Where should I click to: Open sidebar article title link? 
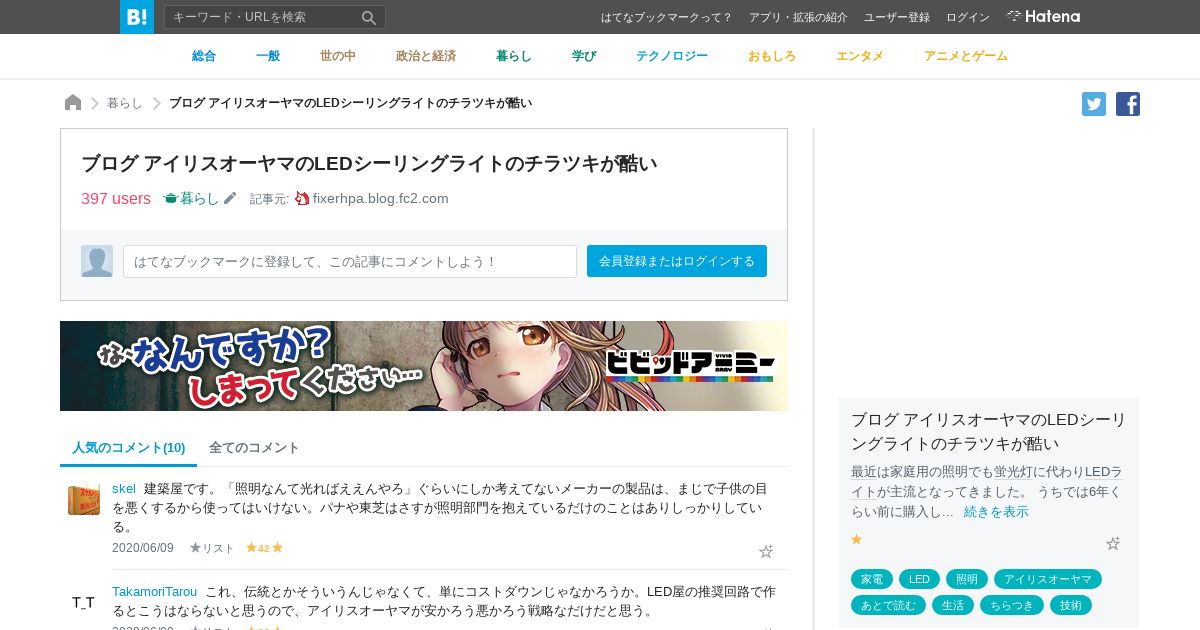[x=989, y=431]
